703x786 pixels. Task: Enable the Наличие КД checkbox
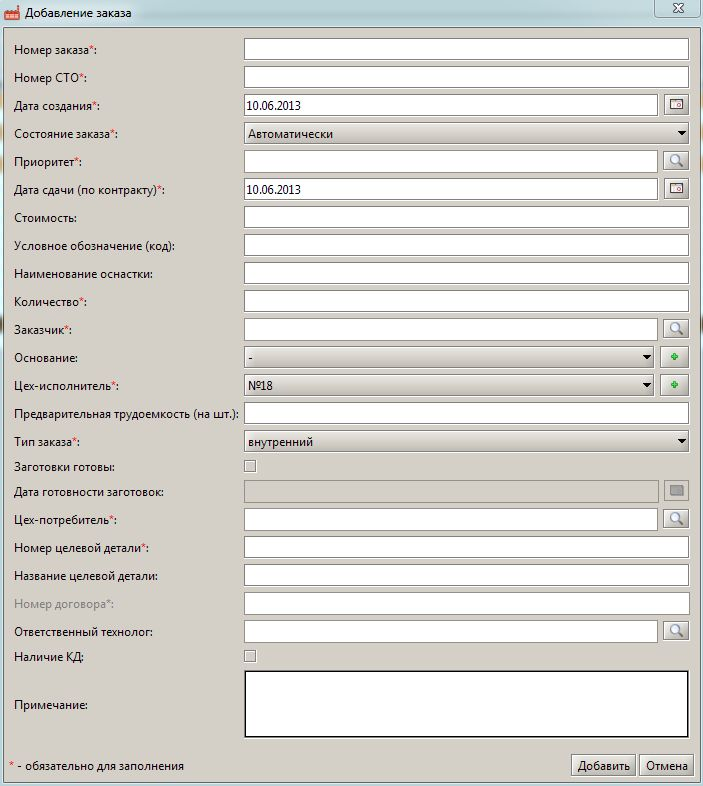pyautogui.click(x=250, y=656)
